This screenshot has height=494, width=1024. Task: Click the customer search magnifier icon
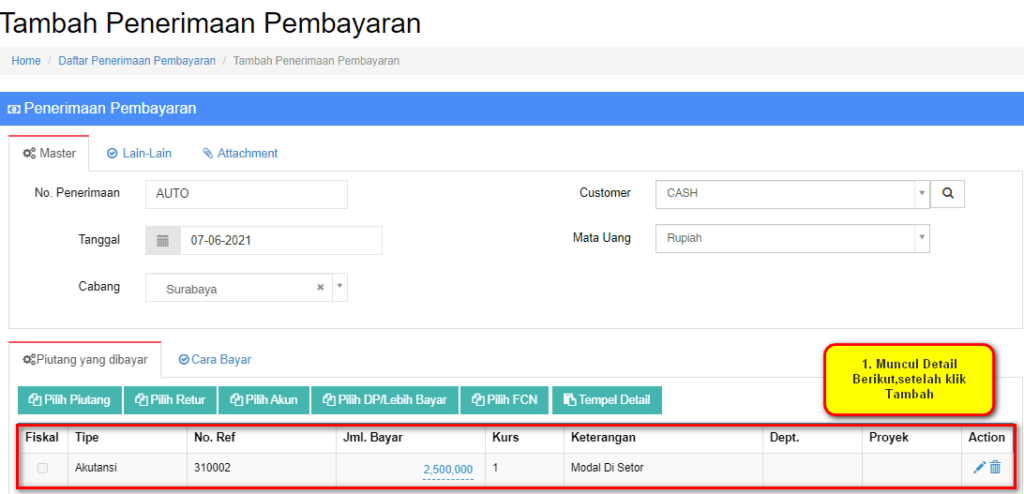click(947, 194)
